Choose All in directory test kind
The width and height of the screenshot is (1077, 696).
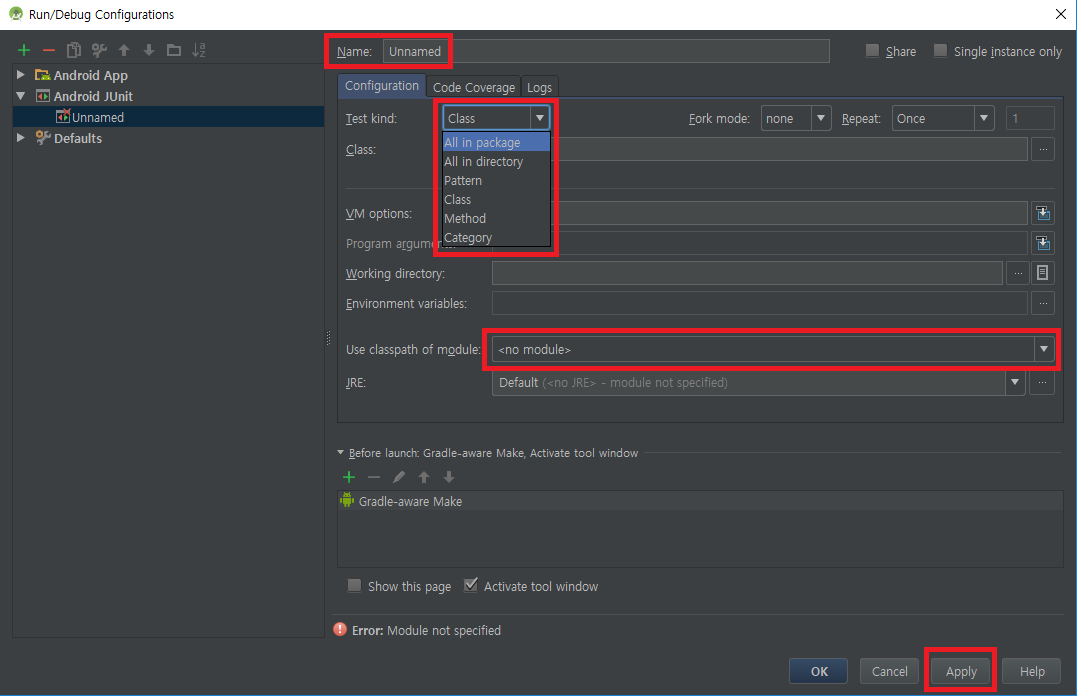[x=496, y=161]
